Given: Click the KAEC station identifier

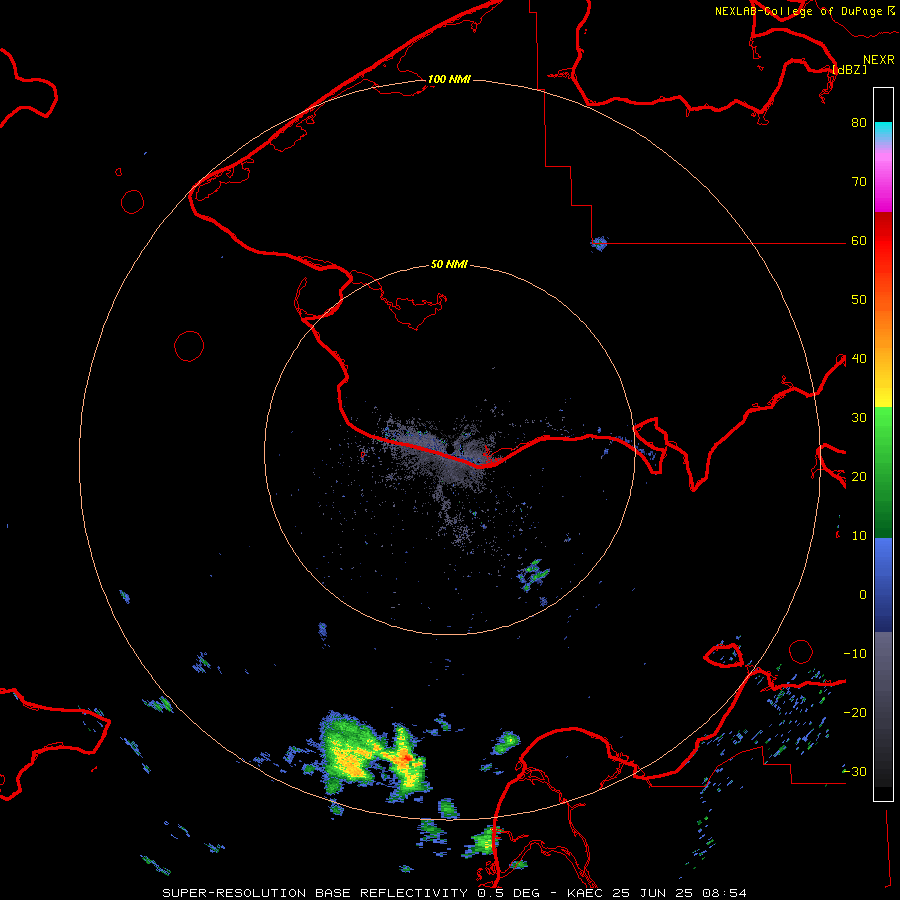Looking at the screenshot, I should point(586,893).
